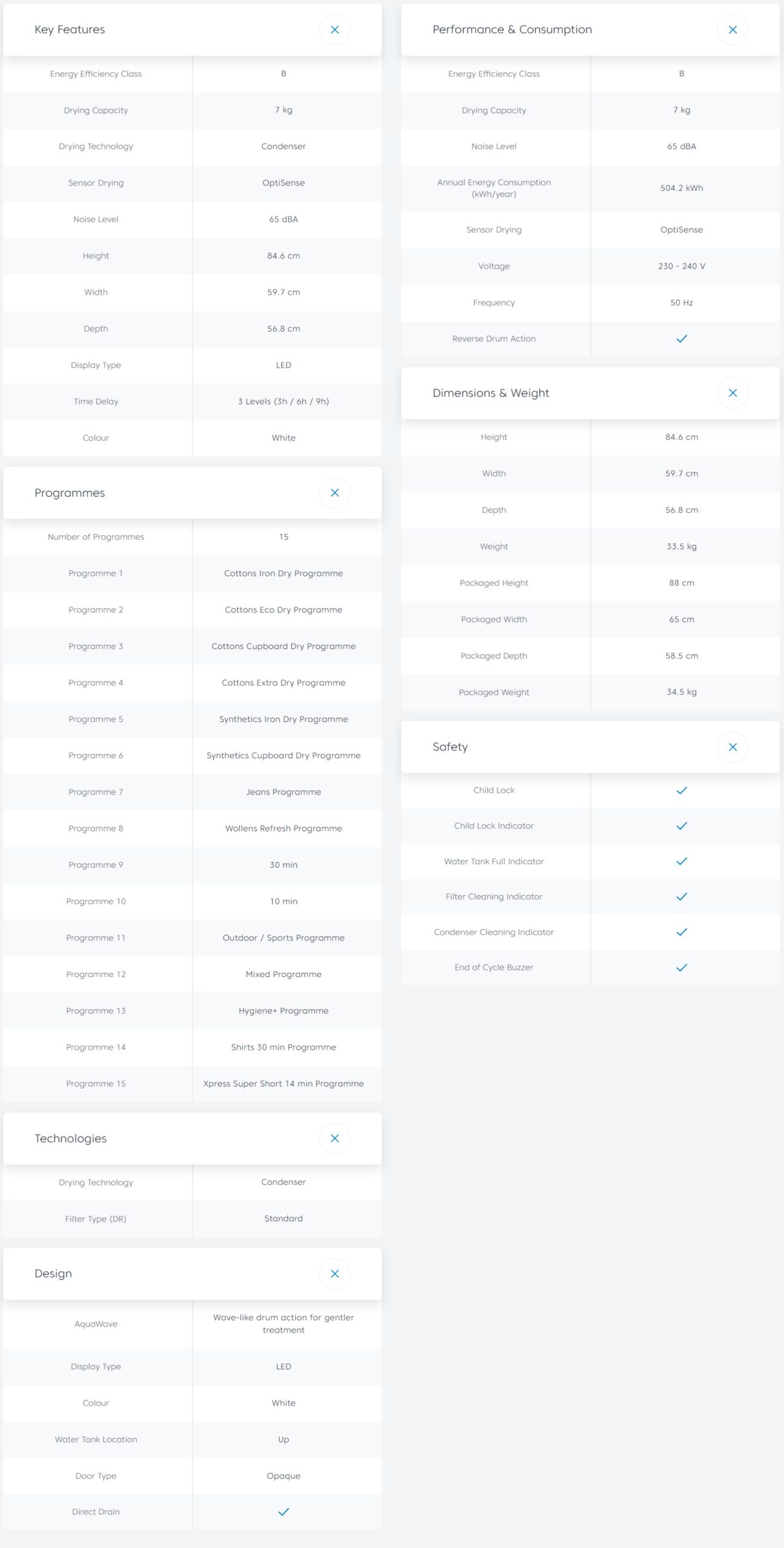
Task: Click the Reverse Drum Action checkmark
Action: coord(681,339)
